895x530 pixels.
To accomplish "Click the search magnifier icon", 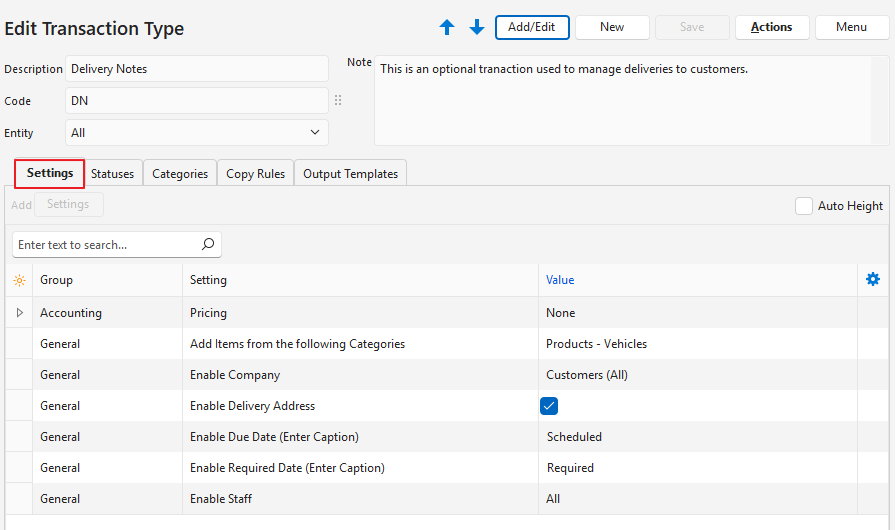I will (208, 244).
